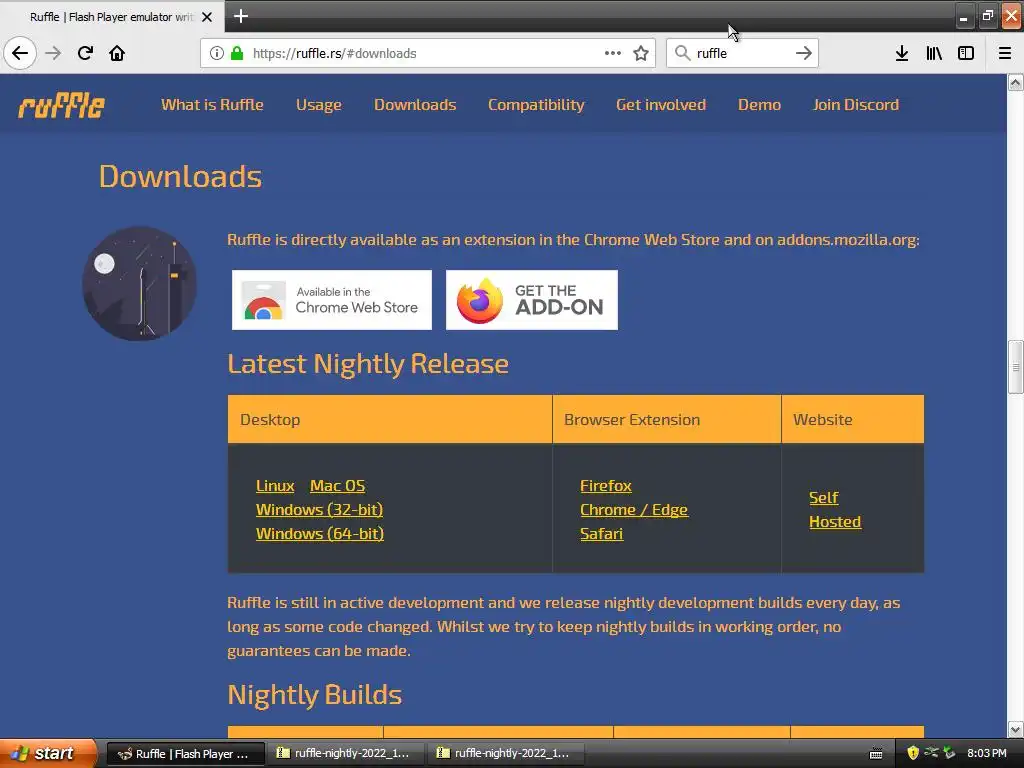
Task: Open first ruffle-nightly-2022 taskbar window
Action: [x=345, y=754]
